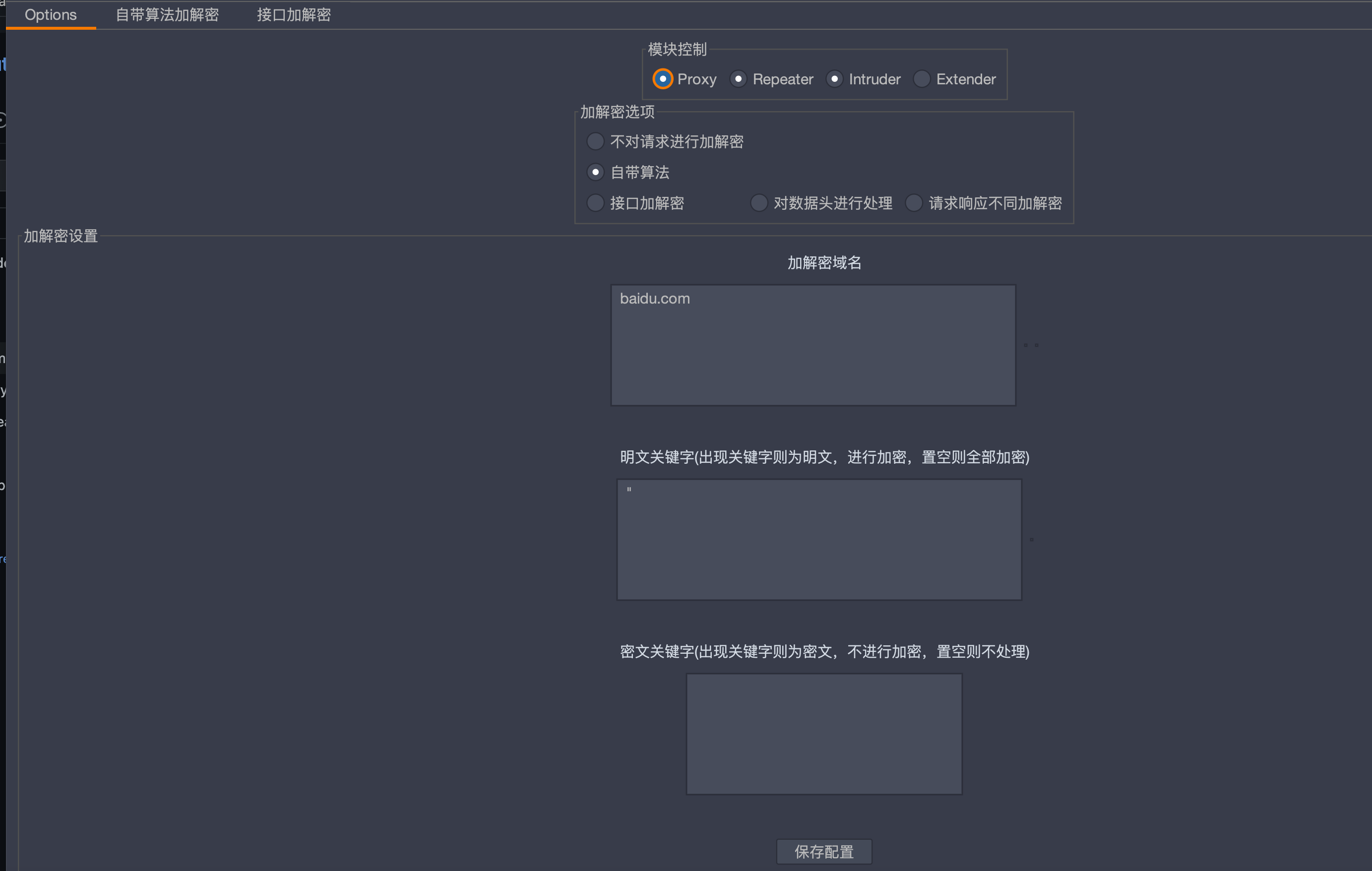The width and height of the screenshot is (1372, 871).
Task: Click the 加解密选项 group title
Action: [x=617, y=112]
